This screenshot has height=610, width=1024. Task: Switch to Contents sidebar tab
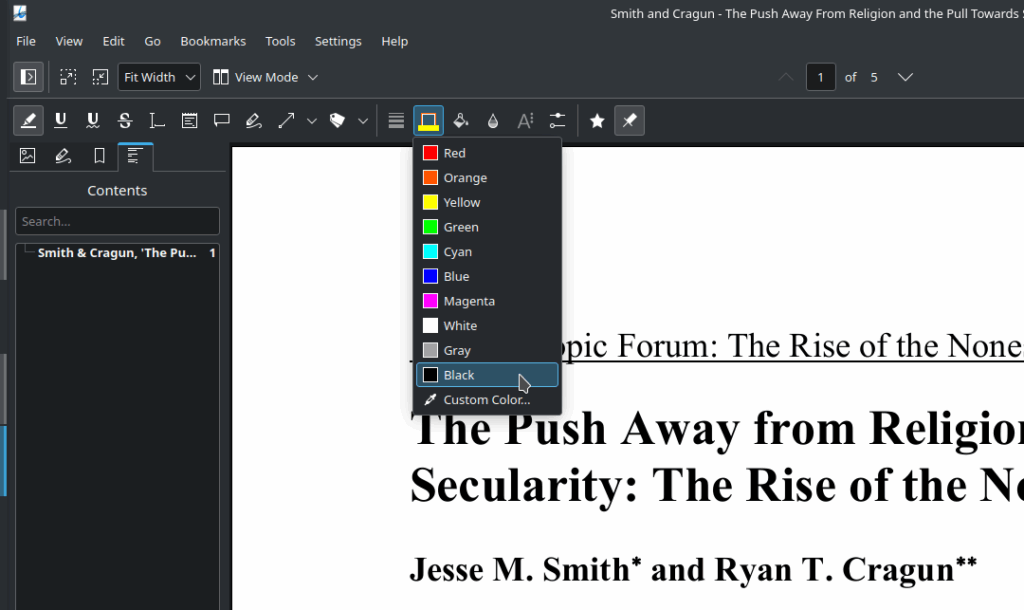click(x=135, y=156)
